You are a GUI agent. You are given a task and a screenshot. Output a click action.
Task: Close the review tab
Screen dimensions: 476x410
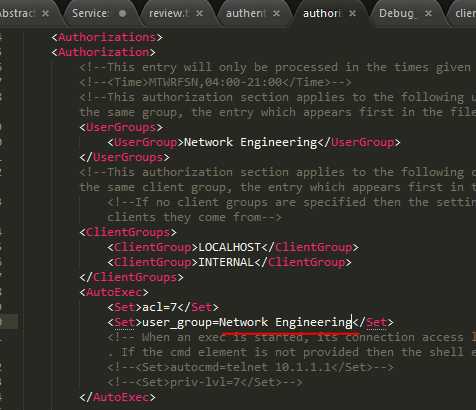pos(199,13)
